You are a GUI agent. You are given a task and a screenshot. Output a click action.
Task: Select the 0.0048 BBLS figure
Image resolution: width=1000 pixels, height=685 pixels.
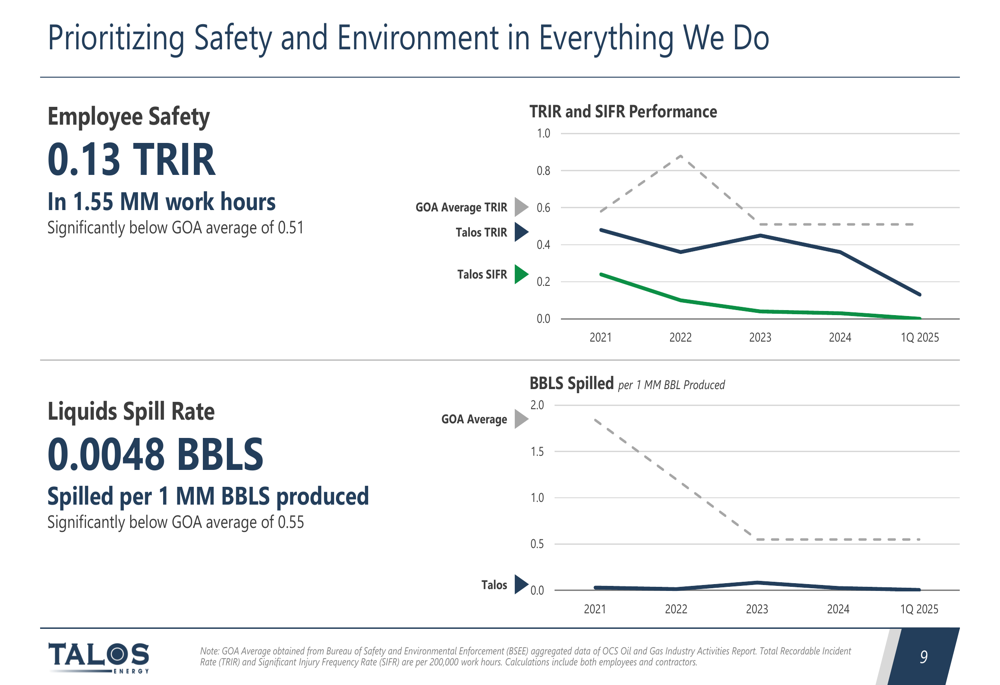pyautogui.click(x=155, y=454)
